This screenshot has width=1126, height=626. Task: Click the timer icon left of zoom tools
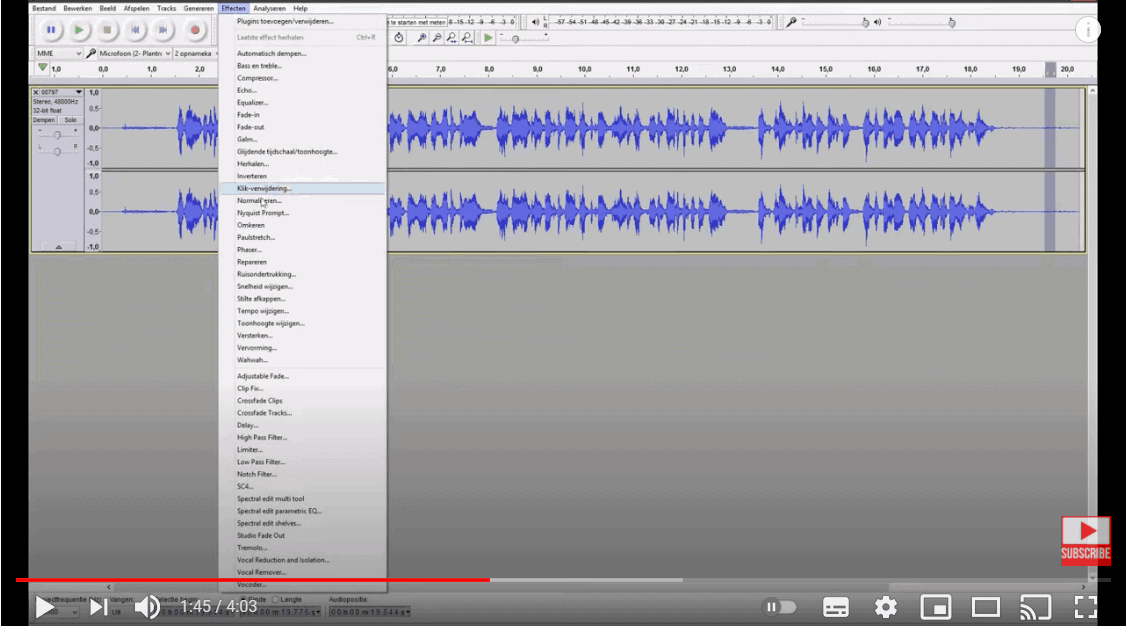click(399, 37)
